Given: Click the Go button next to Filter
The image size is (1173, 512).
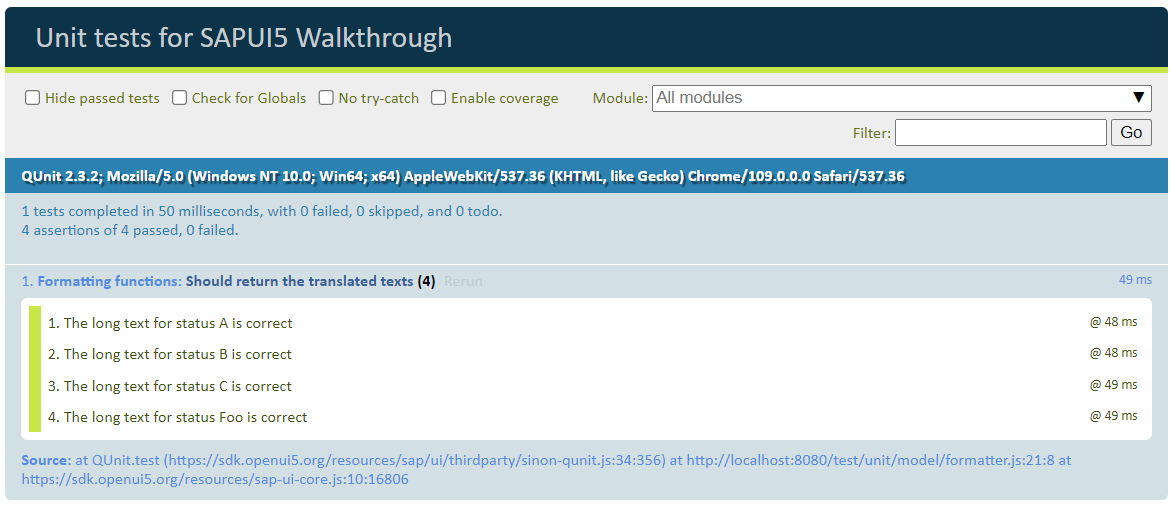Looking at the screenshot, I should click(x=1131, y=132).
